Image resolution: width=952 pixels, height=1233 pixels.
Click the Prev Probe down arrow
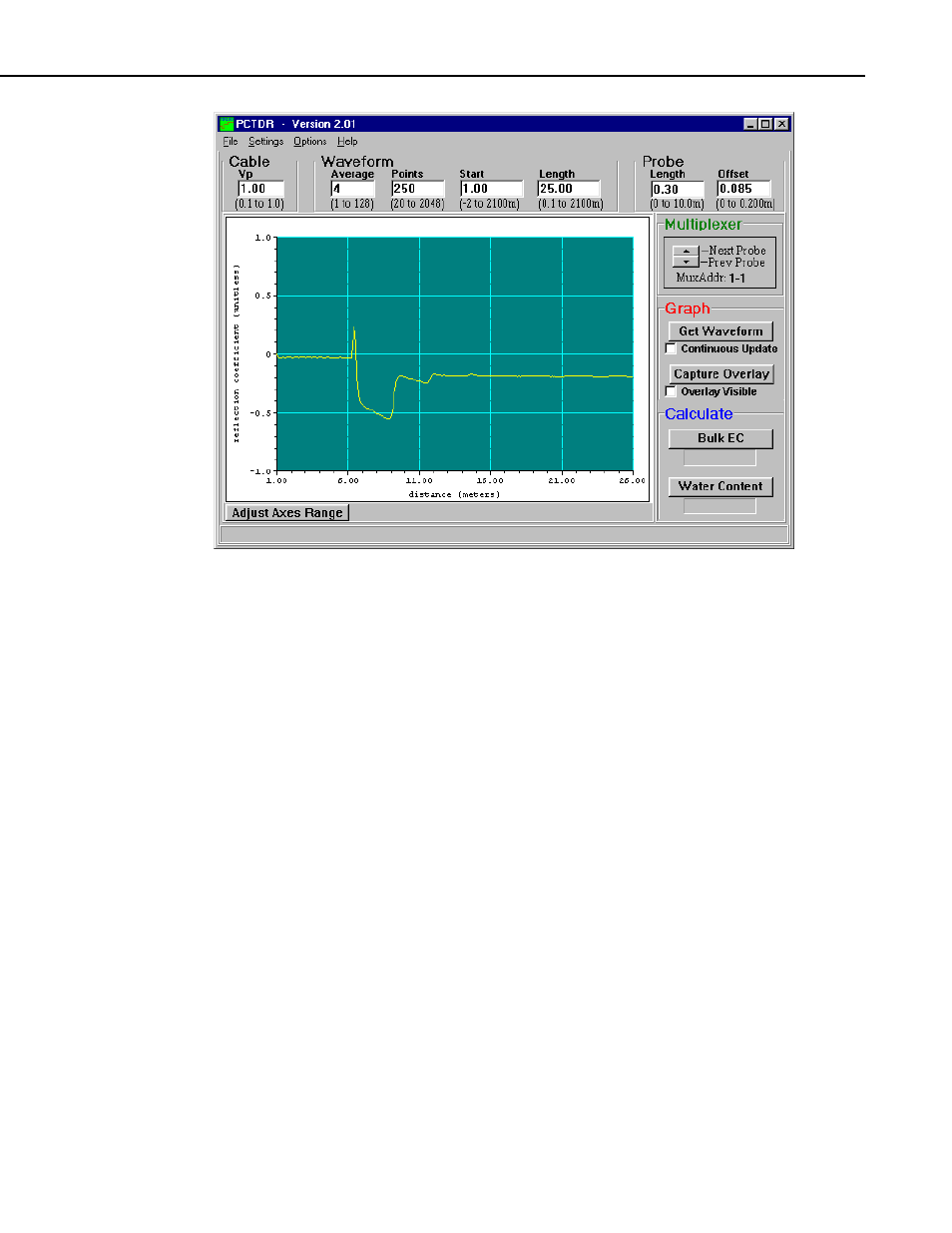(686, 262)
